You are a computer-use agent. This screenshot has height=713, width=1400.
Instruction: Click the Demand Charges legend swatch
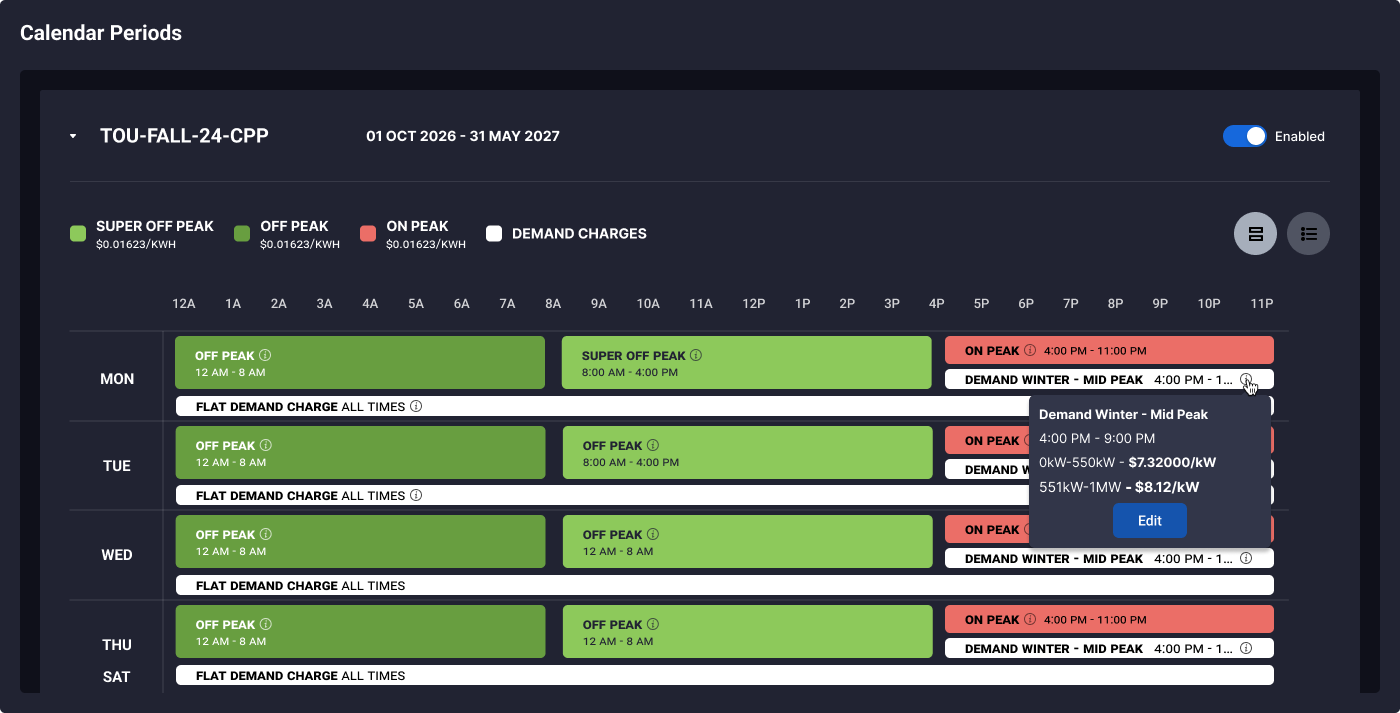point(494,234)
